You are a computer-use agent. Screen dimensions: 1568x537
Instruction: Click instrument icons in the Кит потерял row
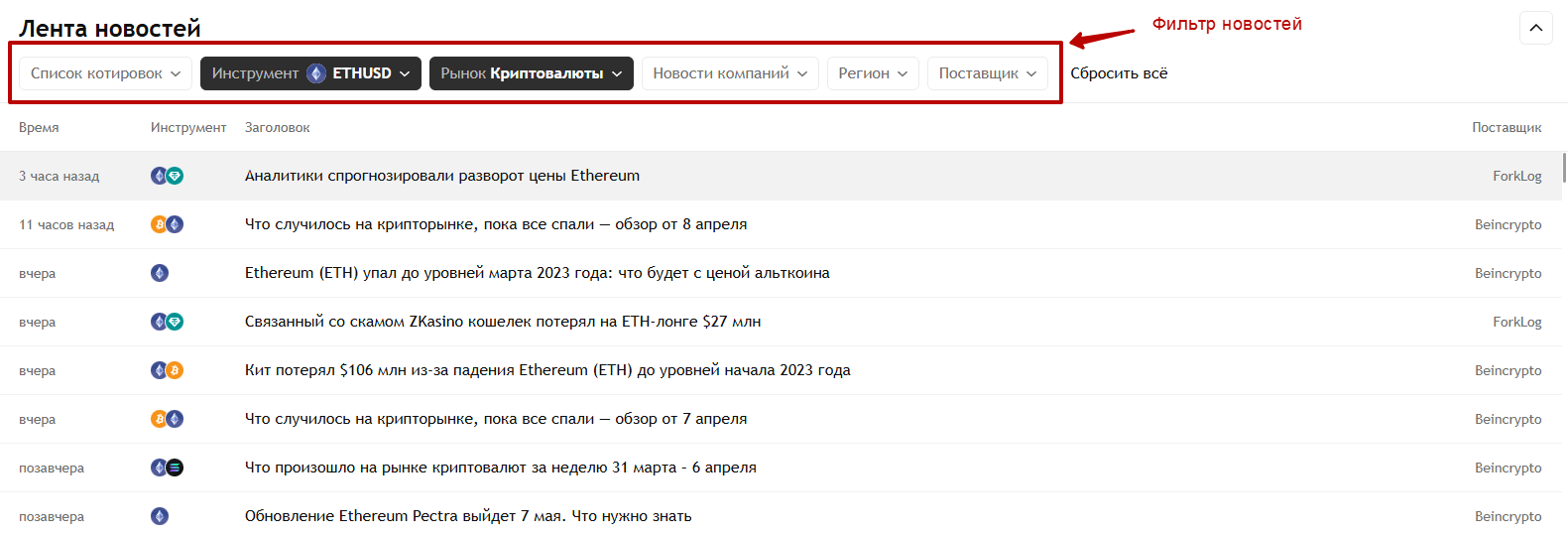[167, 370]
